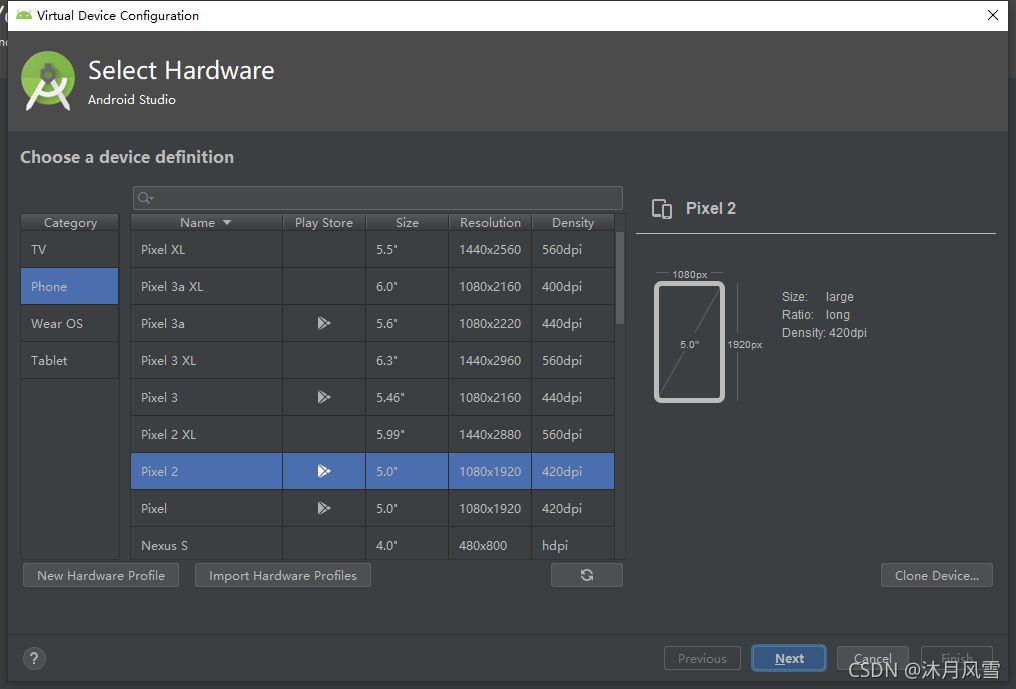Close the Virtual Device Configuration window
This screenshot has height=689, width=1016.
pos(993,15)
